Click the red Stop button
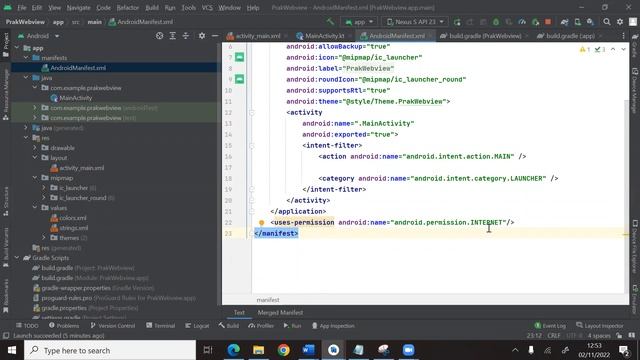The height and width of the screenshot is (360, 640). pyautogui.click(x=548, y=22)
